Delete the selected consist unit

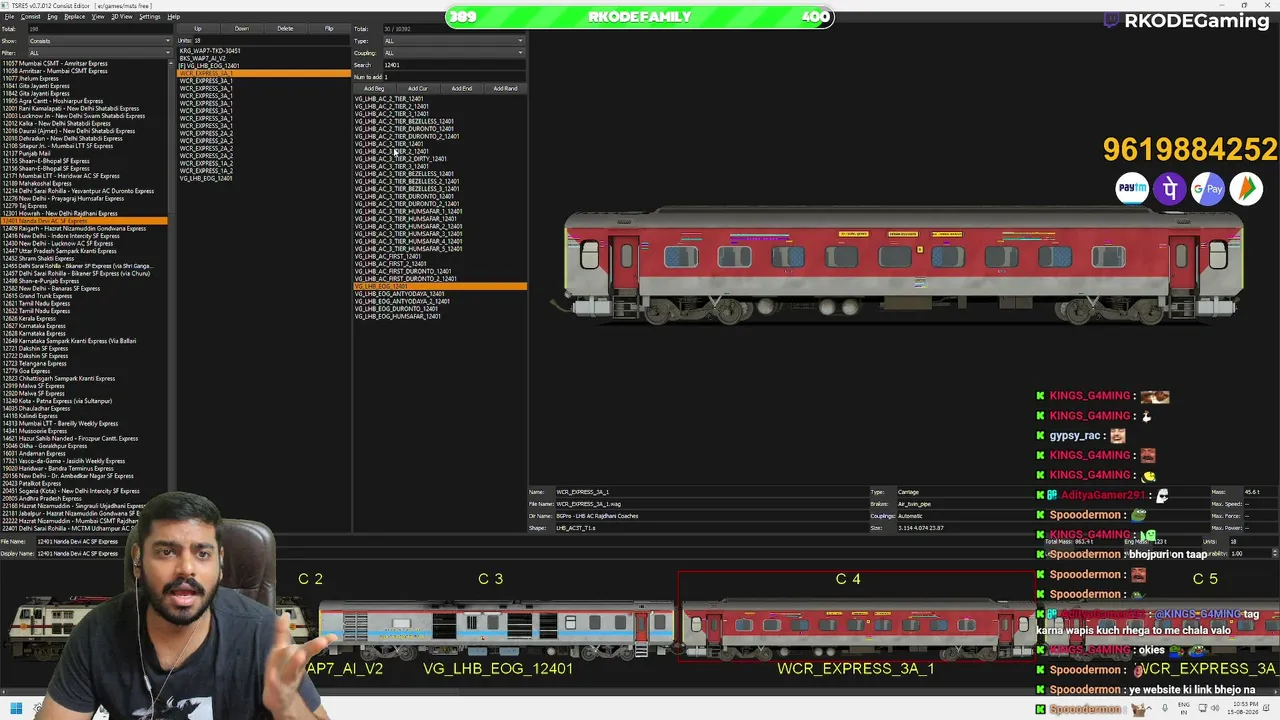pos(286,28)
